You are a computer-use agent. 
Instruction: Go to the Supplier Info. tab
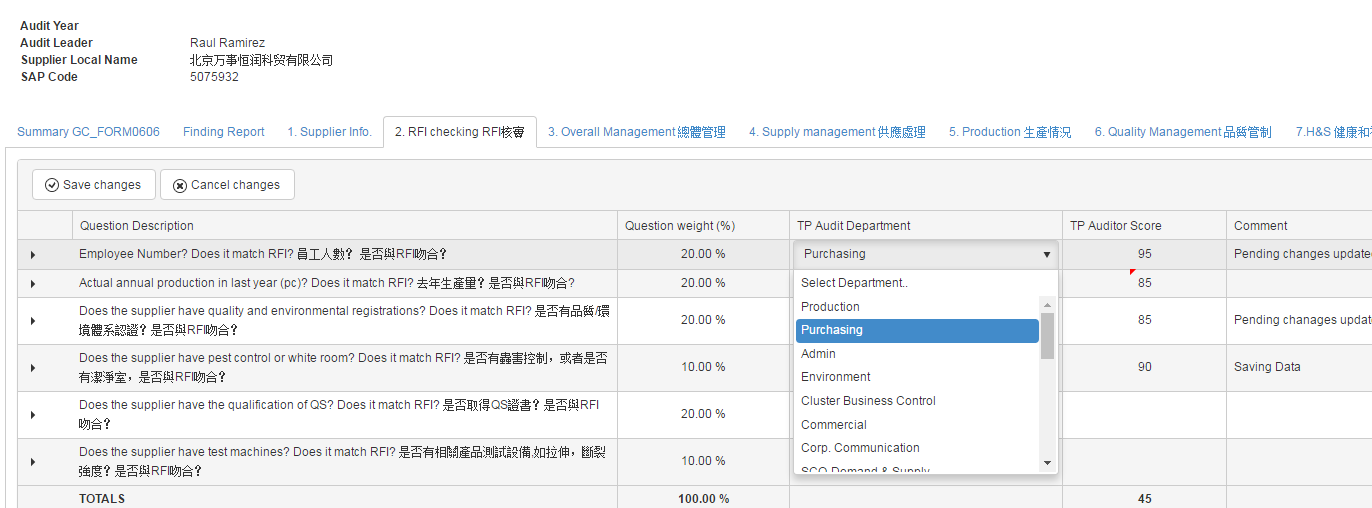click(x=329, y=132)
